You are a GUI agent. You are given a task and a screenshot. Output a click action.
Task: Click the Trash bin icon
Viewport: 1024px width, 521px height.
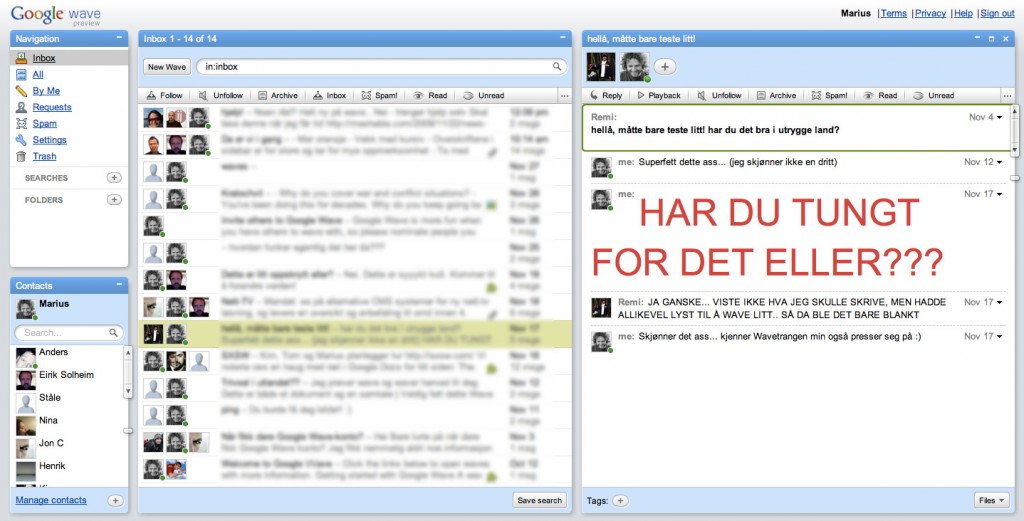(21, 156)
